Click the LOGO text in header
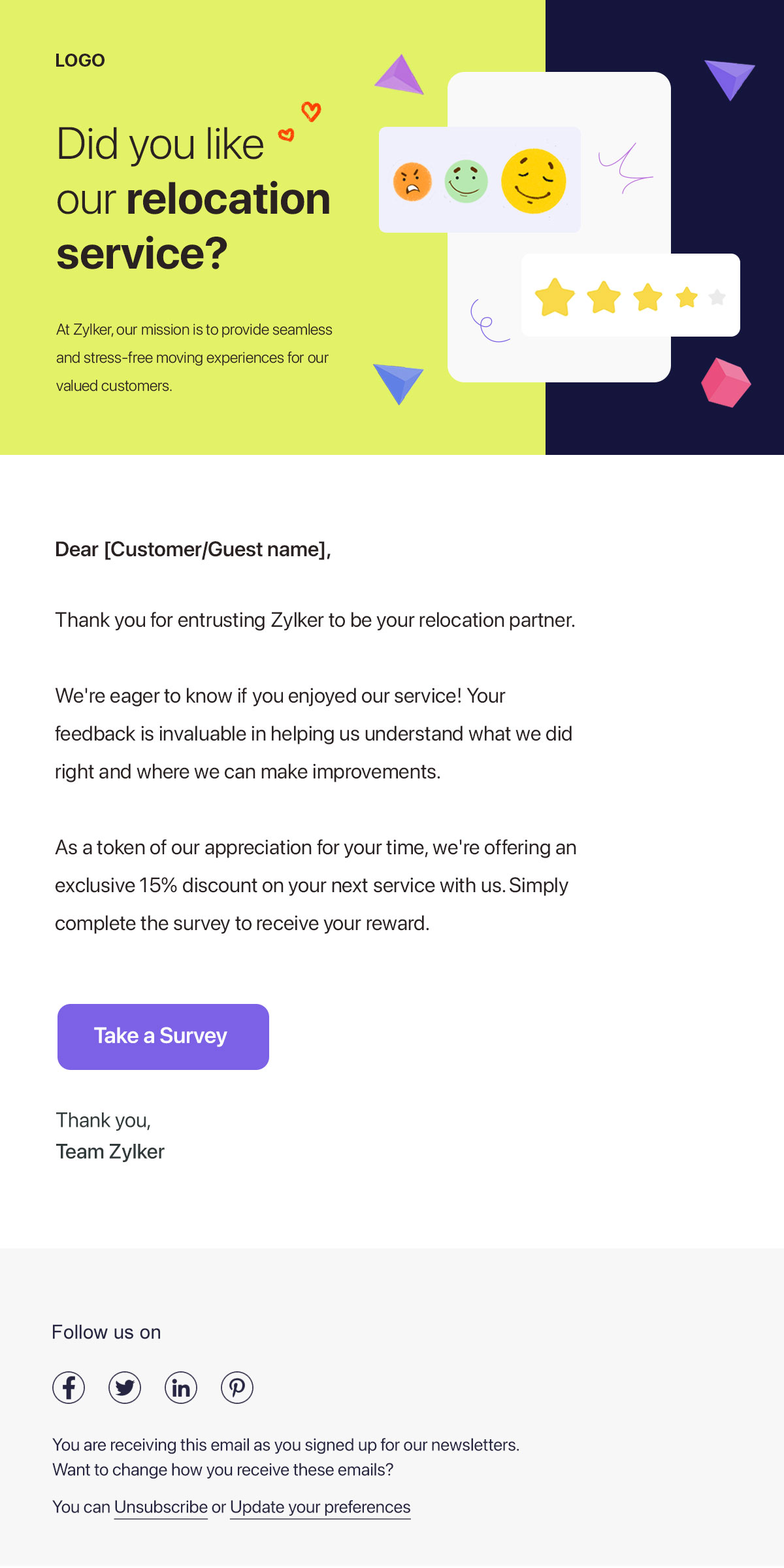The image size is (784, 1568). [80, 60]
